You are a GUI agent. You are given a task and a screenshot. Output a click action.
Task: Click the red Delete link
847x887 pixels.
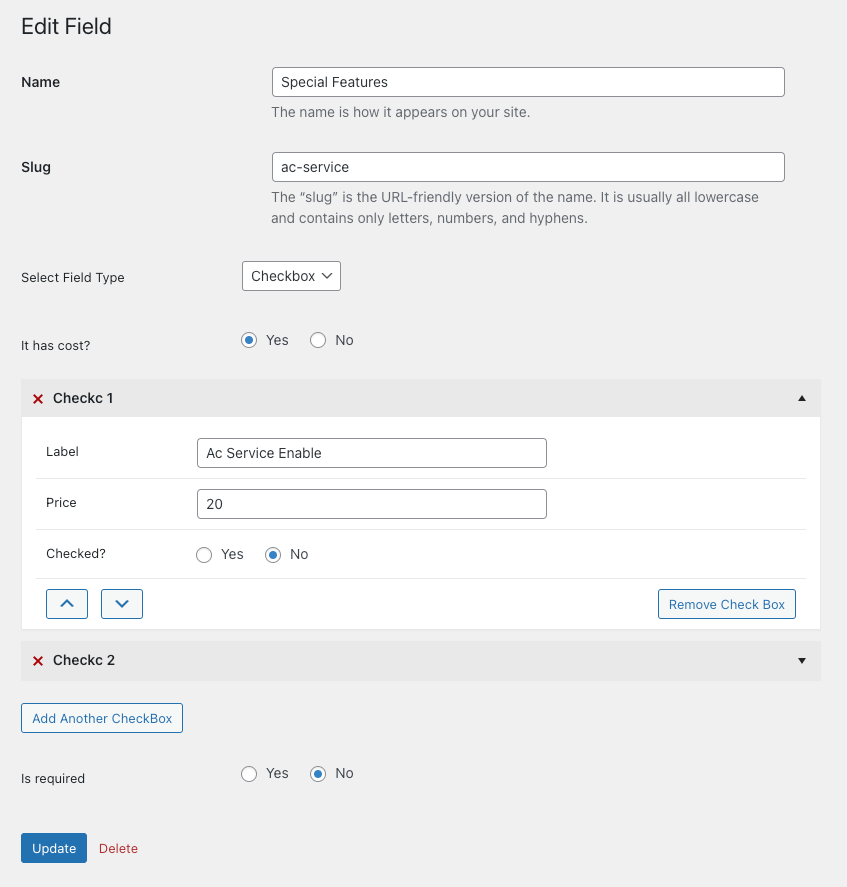(x=118, y=848)
